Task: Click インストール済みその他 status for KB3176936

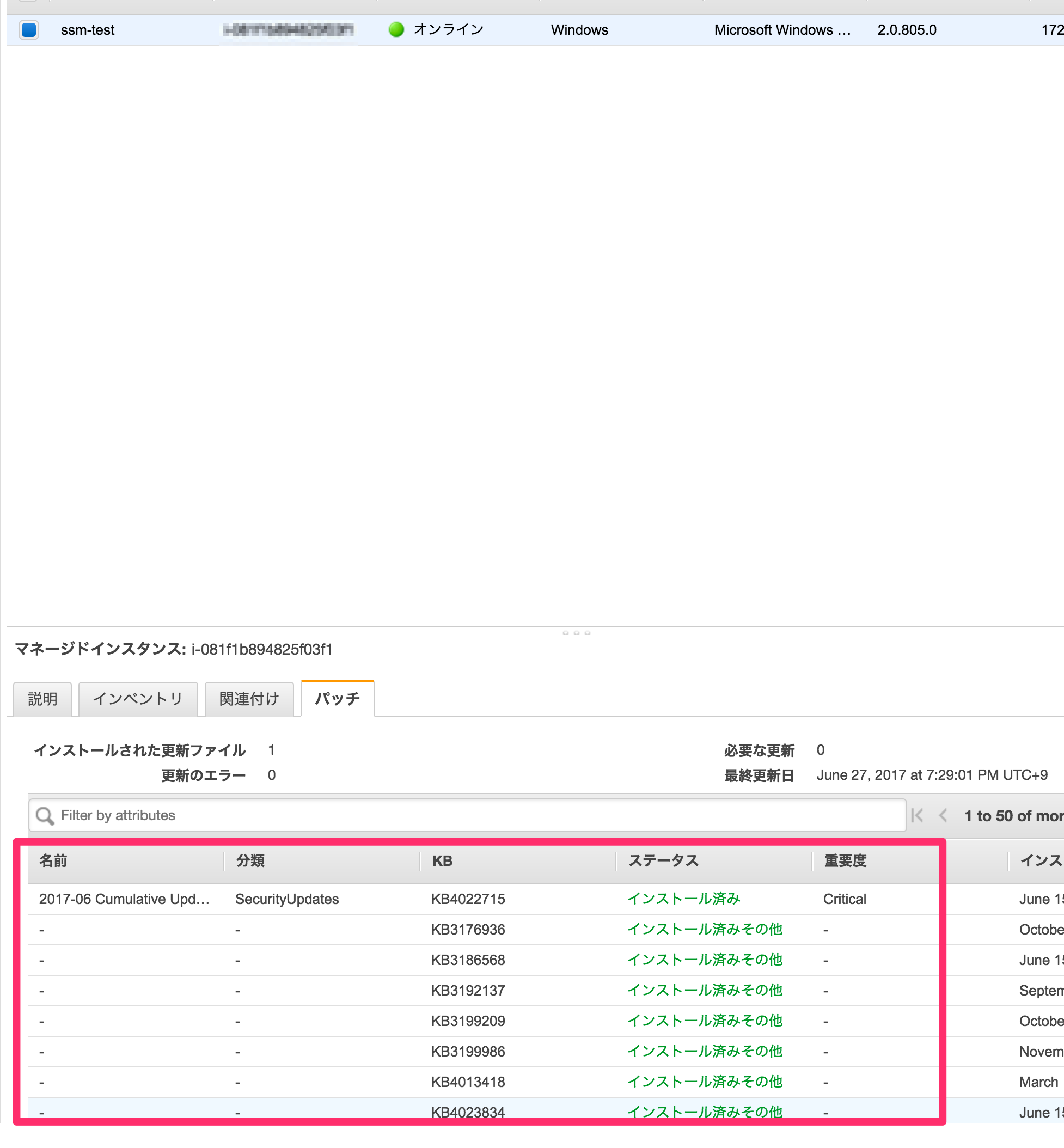Action: point(705,929)
